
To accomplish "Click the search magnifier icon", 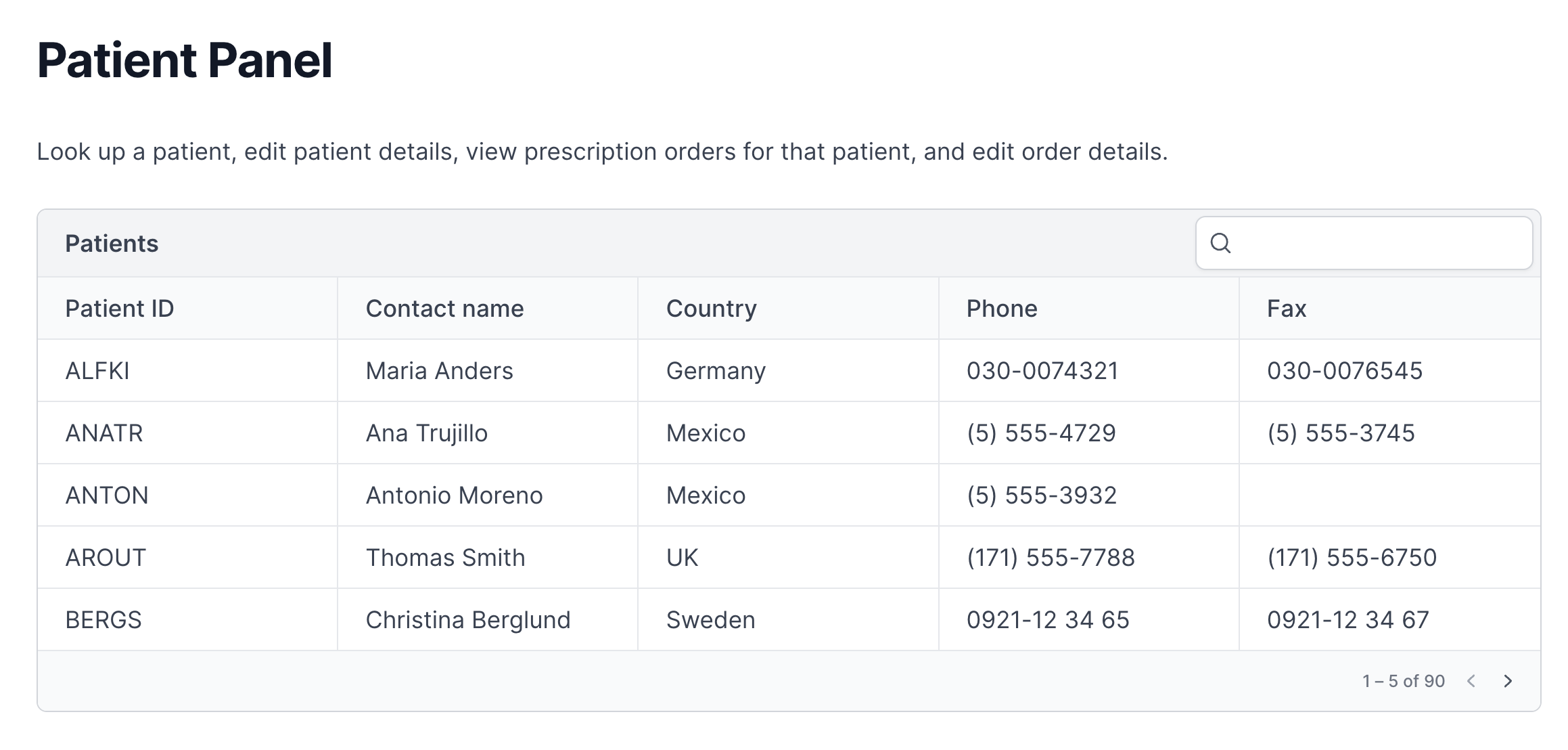I will tap(1220, 243).
